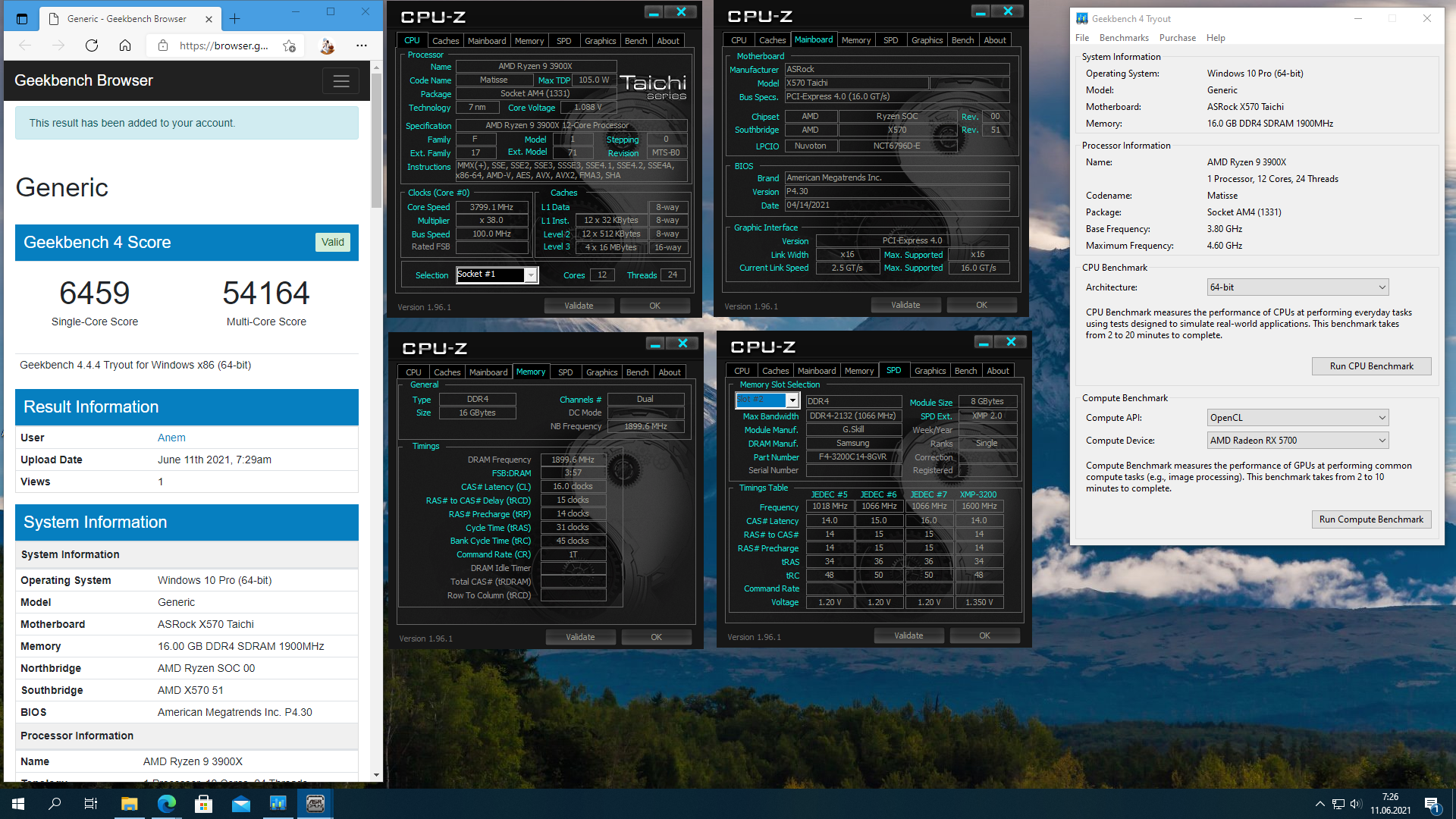Open Microsoft Store from taskbar
Viewport: 1456px width, 819px height.
point(203,804)
